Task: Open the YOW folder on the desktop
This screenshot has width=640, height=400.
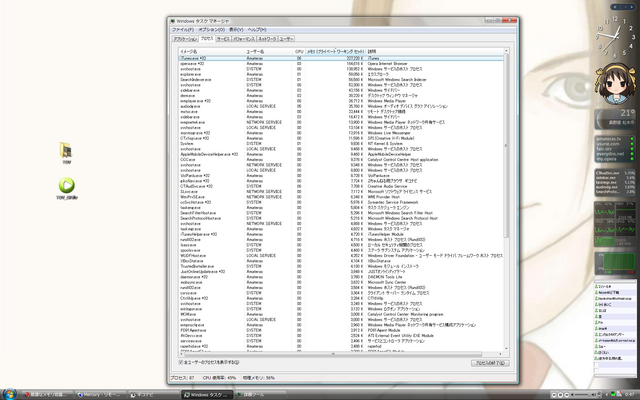Action: 66,151
